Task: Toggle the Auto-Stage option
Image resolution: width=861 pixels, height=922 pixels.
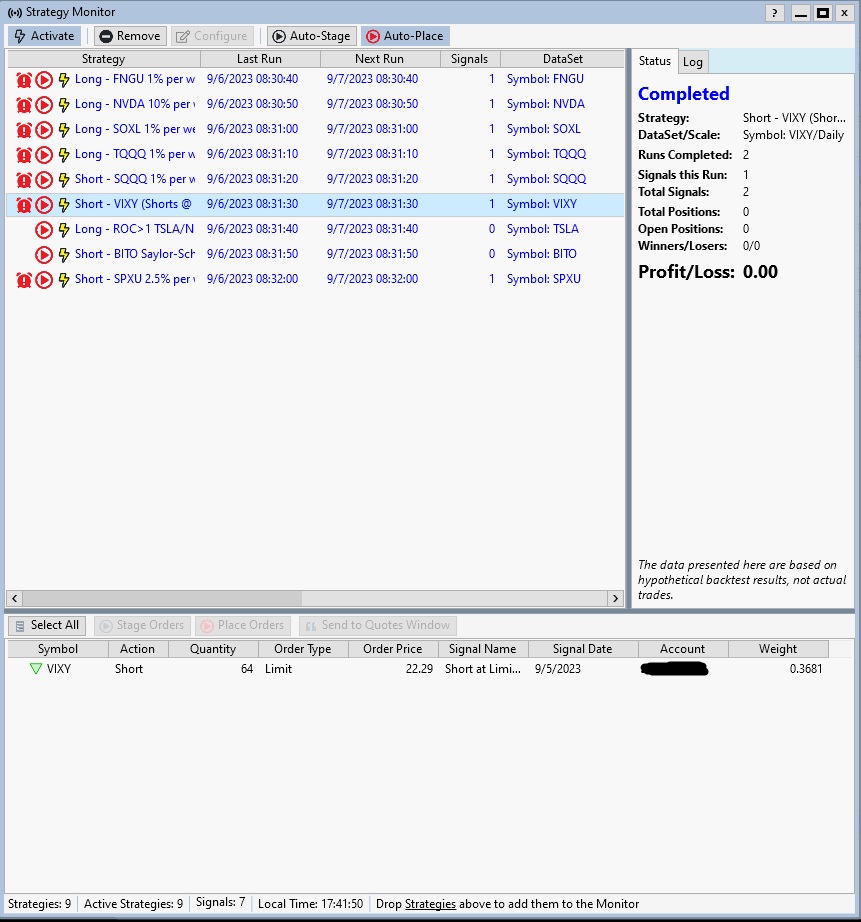Action: click(311, 36)
